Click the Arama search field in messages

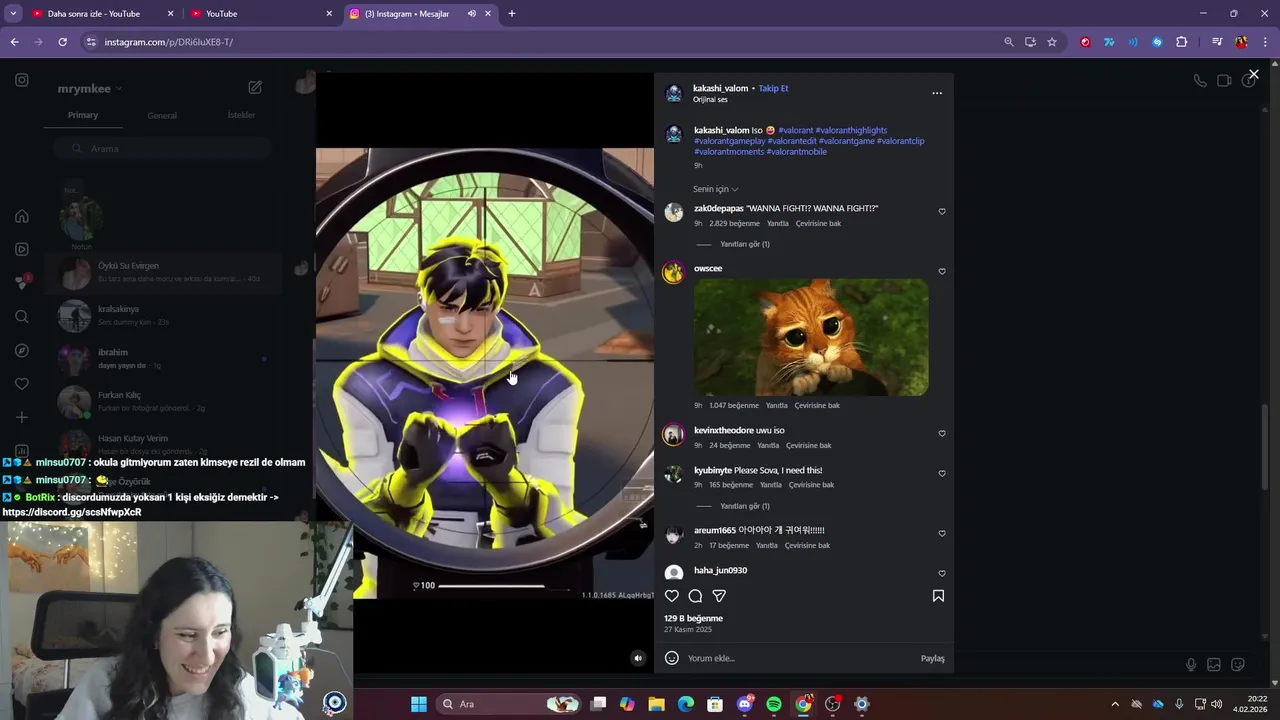pos(160,148)
